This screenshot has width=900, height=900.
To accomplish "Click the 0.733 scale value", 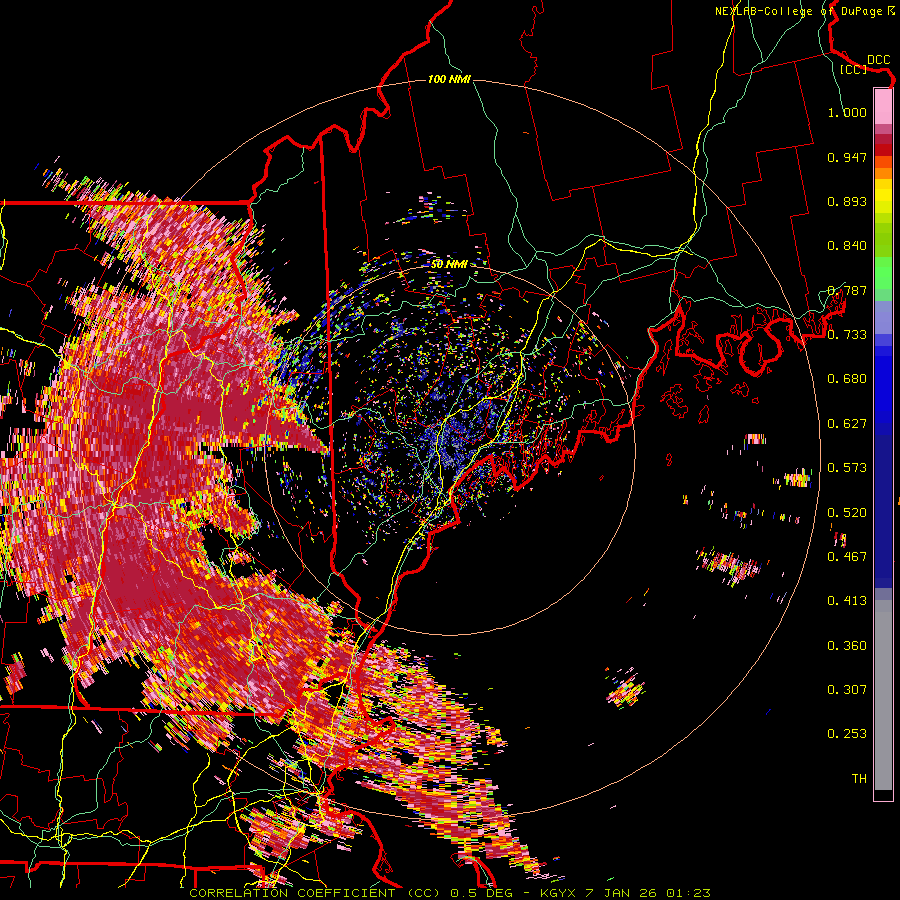I will tap(847, 335).
